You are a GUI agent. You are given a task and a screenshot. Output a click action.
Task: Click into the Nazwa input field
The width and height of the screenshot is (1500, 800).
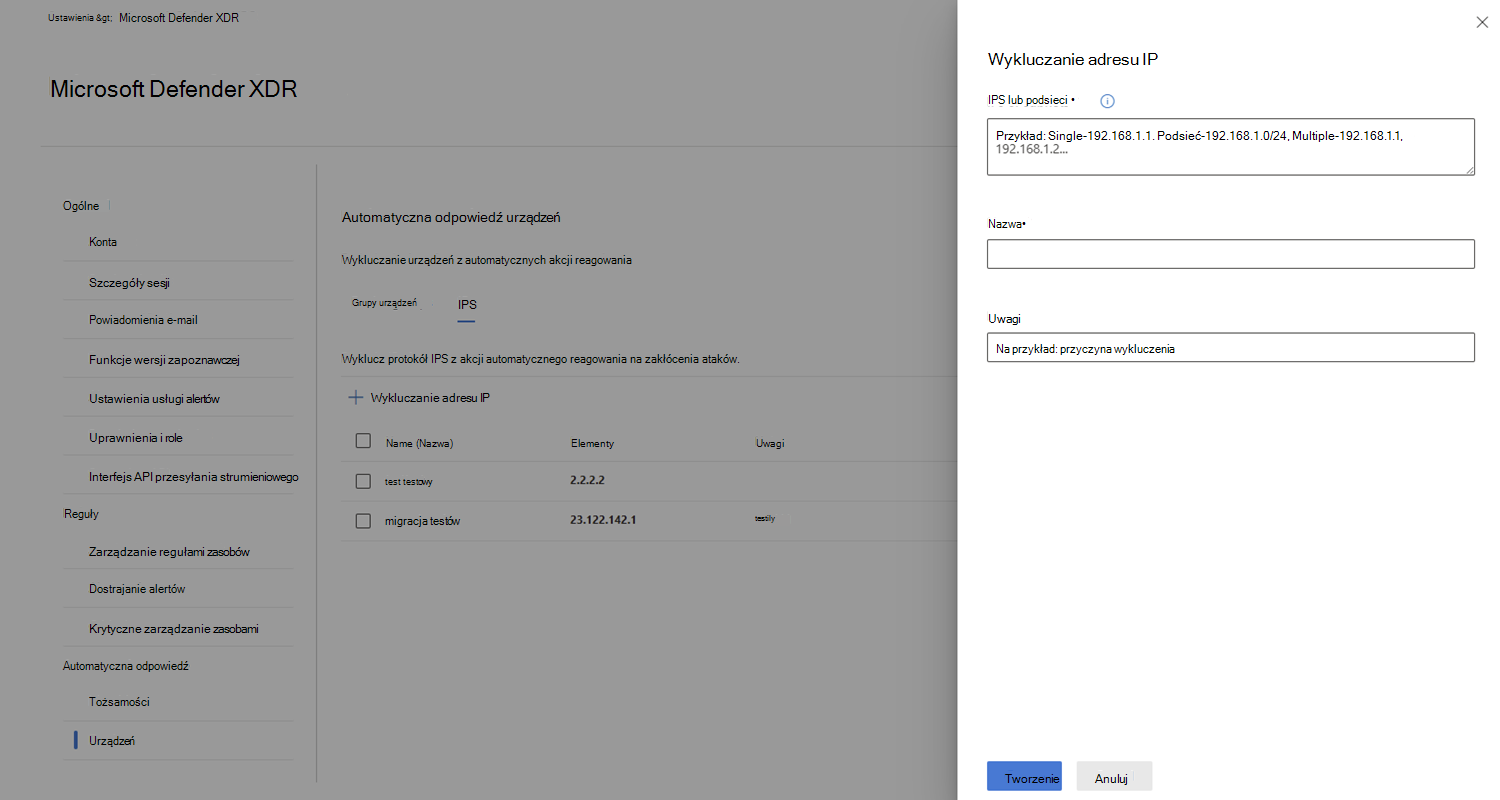click(1231, 254)
